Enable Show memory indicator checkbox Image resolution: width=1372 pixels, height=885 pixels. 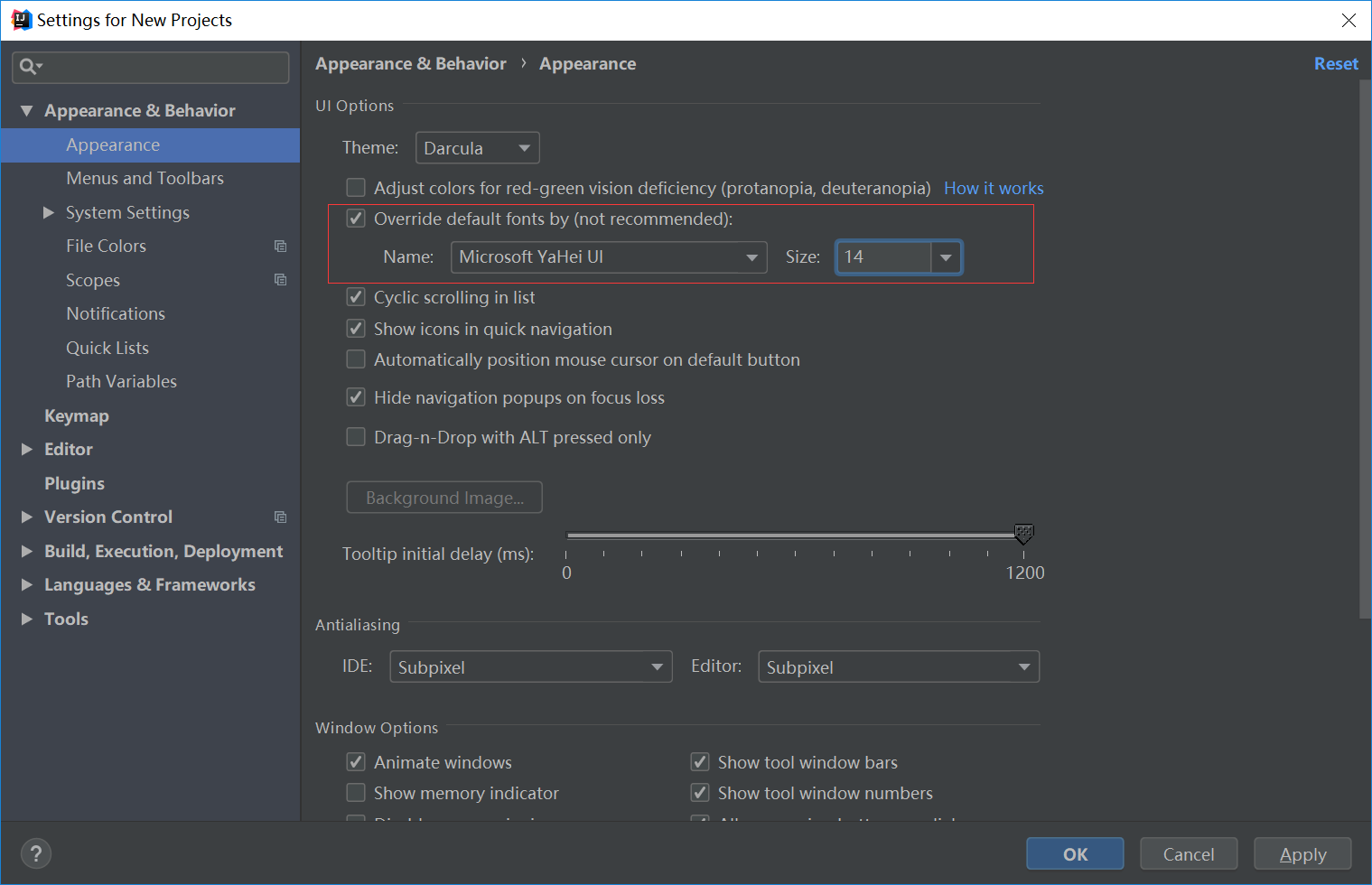pos(356,793)
